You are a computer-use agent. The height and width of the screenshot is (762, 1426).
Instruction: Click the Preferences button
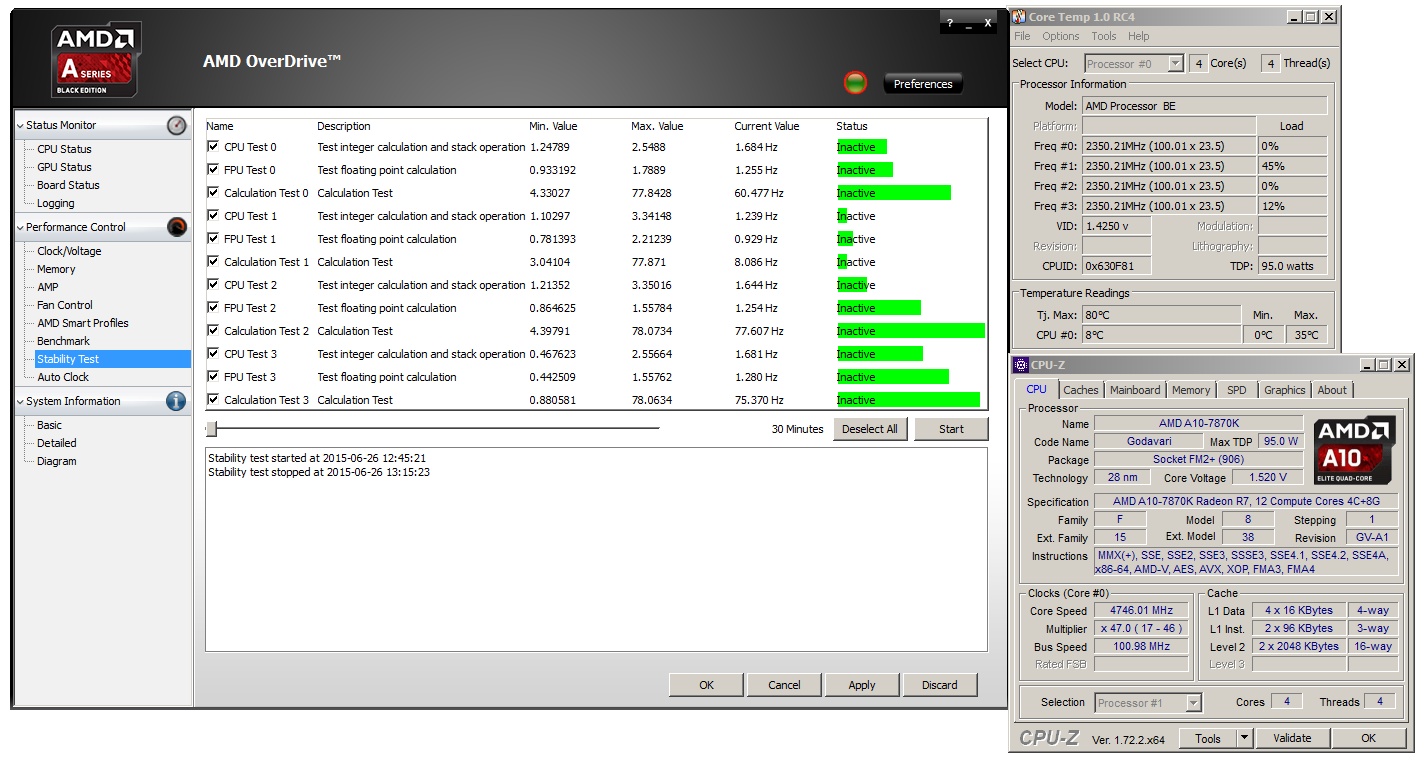click(x=923, y=84)
